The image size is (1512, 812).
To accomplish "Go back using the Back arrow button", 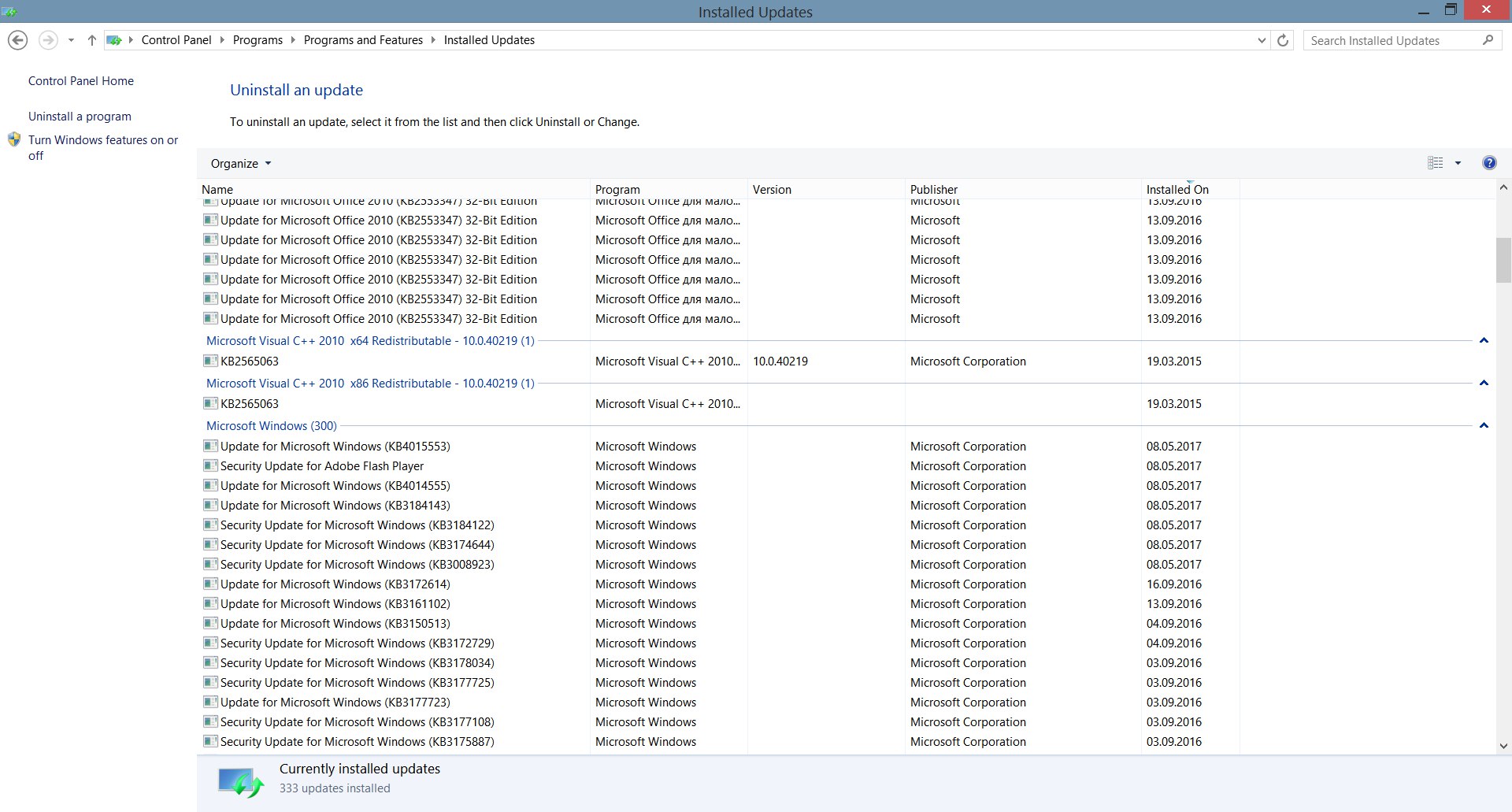I will pyautogui.click(x=17, y=40).
